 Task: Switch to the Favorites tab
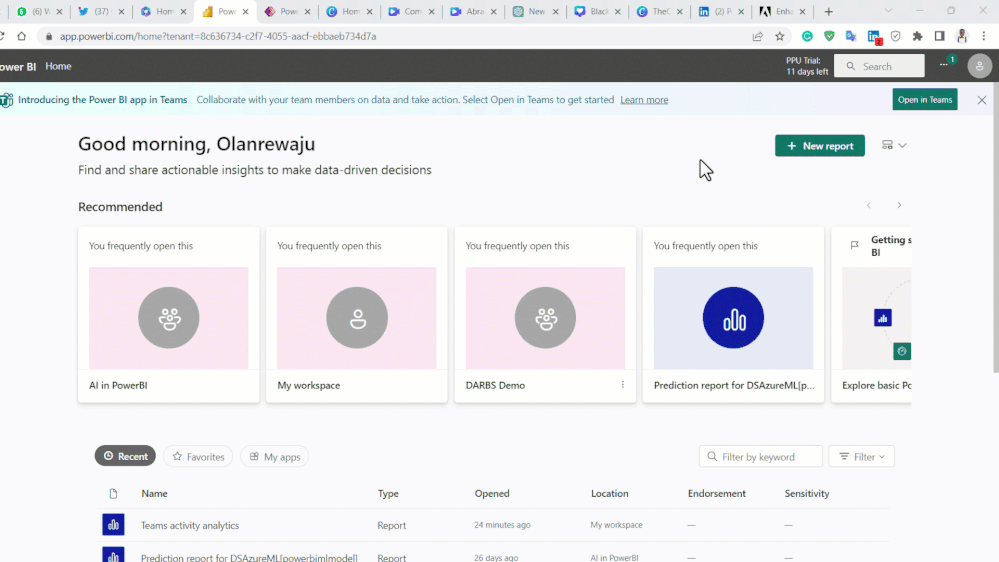[198, 456]
